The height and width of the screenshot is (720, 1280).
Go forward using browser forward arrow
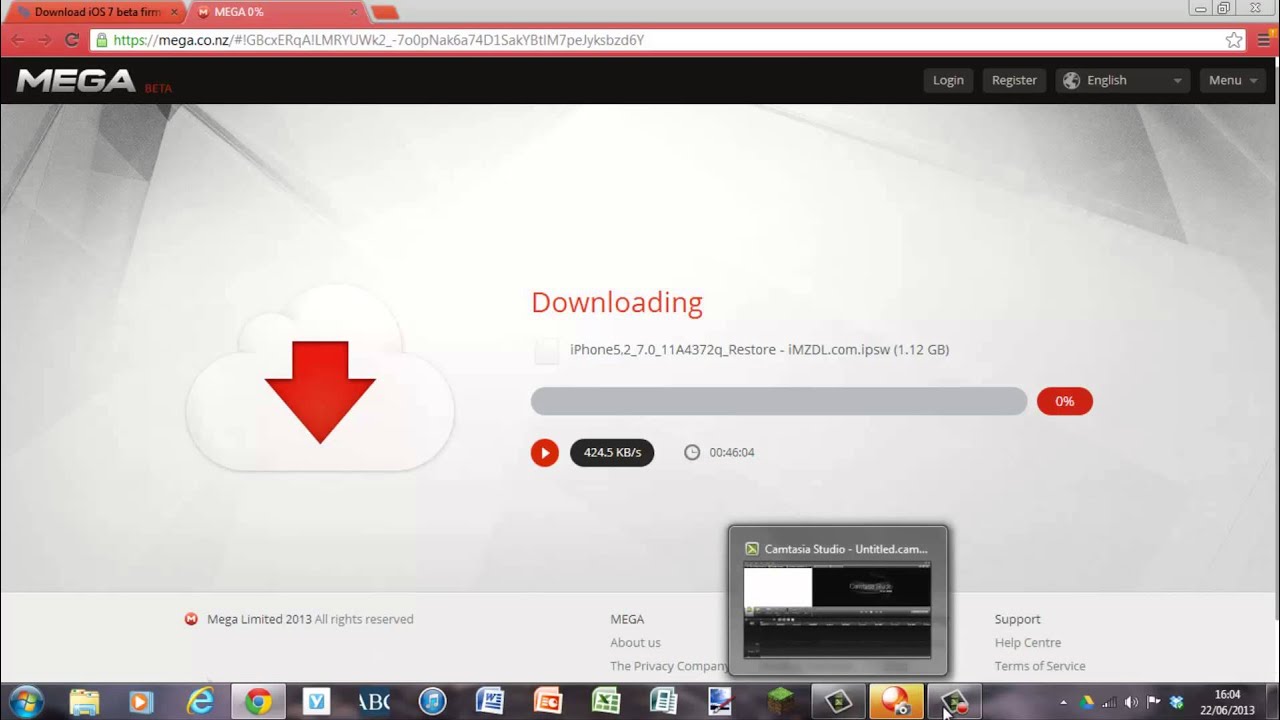(44, 40)
